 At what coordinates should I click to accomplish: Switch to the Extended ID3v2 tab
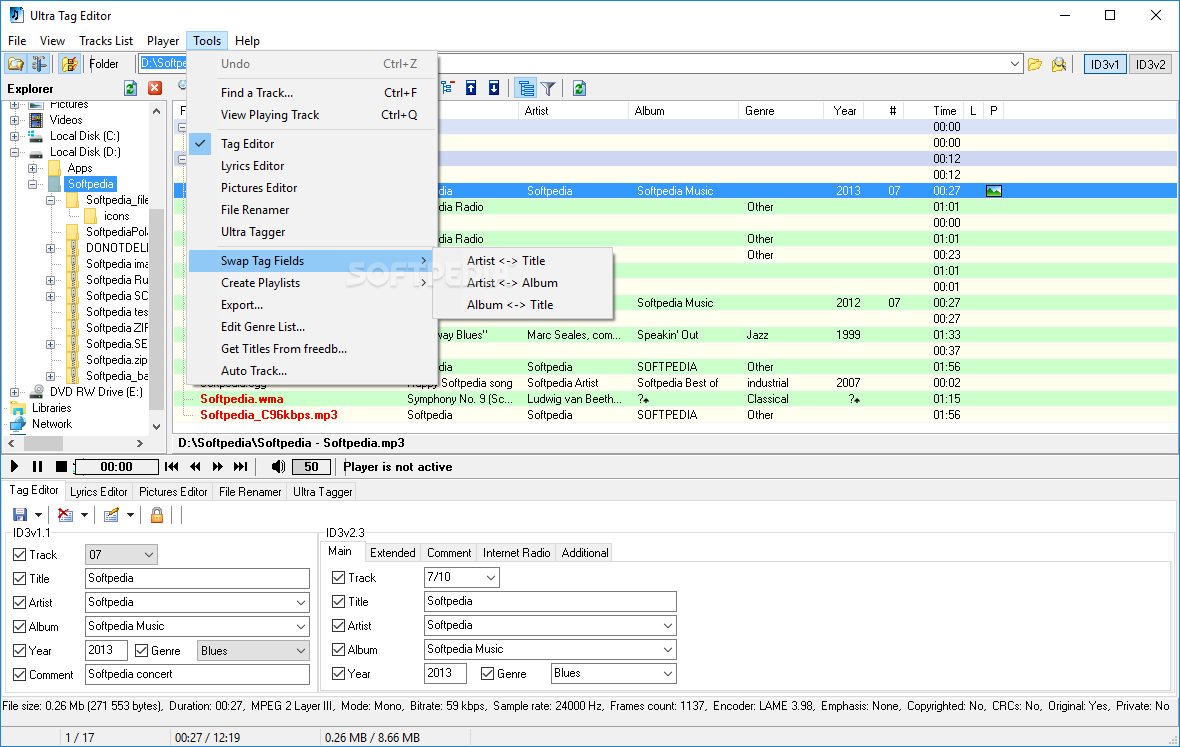[392, 553]
